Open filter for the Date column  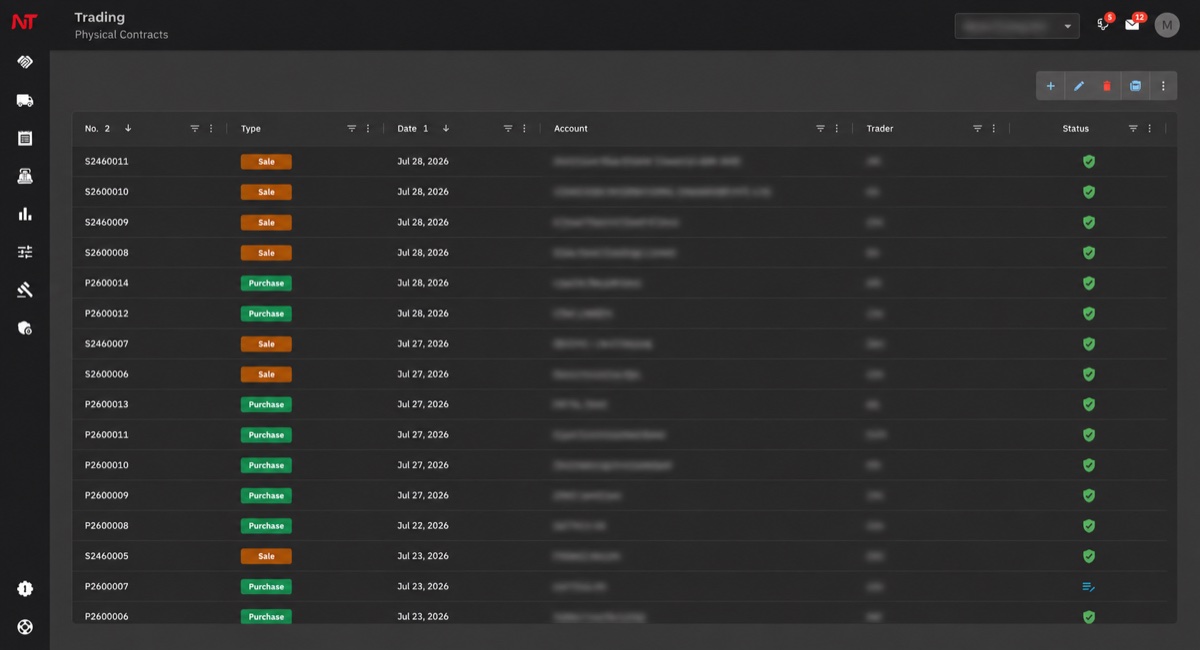coord(508,128)
